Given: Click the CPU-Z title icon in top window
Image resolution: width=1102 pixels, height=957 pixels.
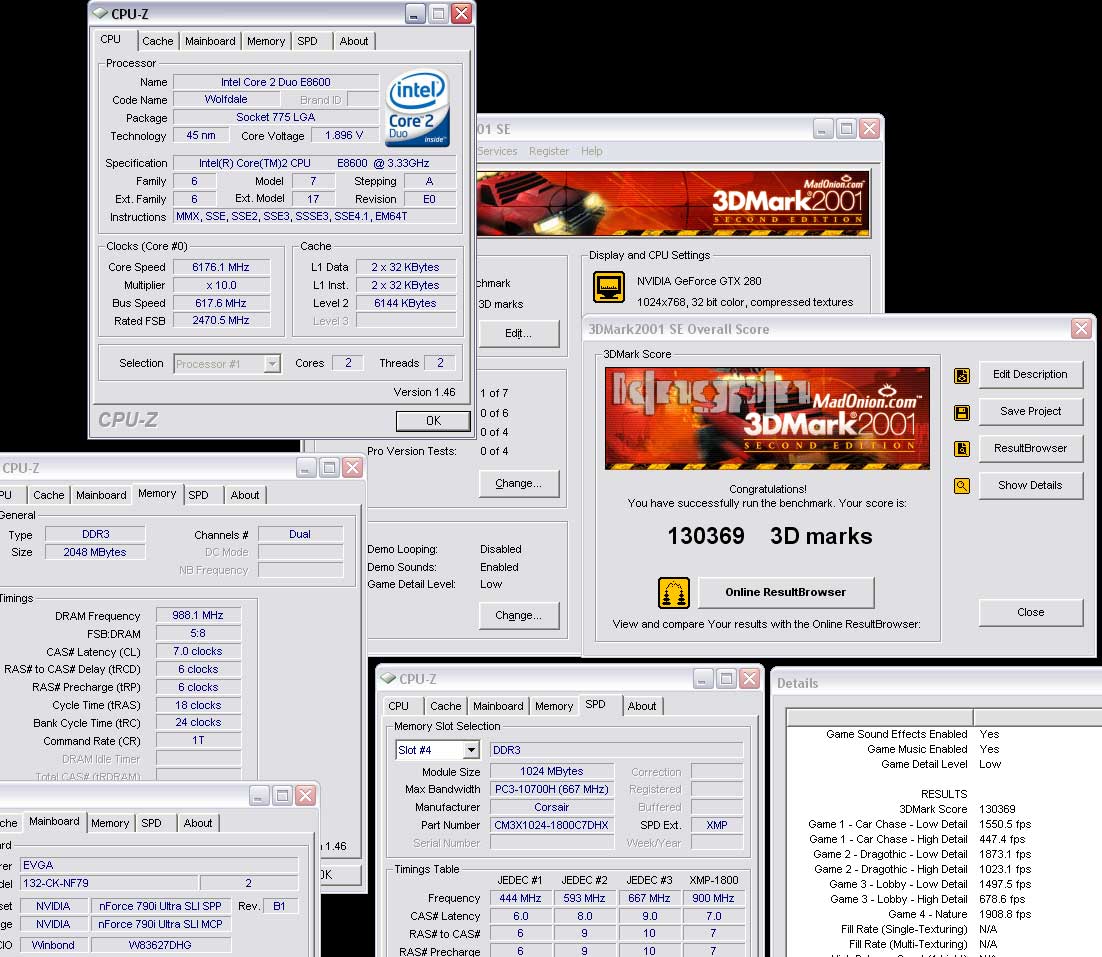Looking at the screenshot, I should [x=101, y=13].
